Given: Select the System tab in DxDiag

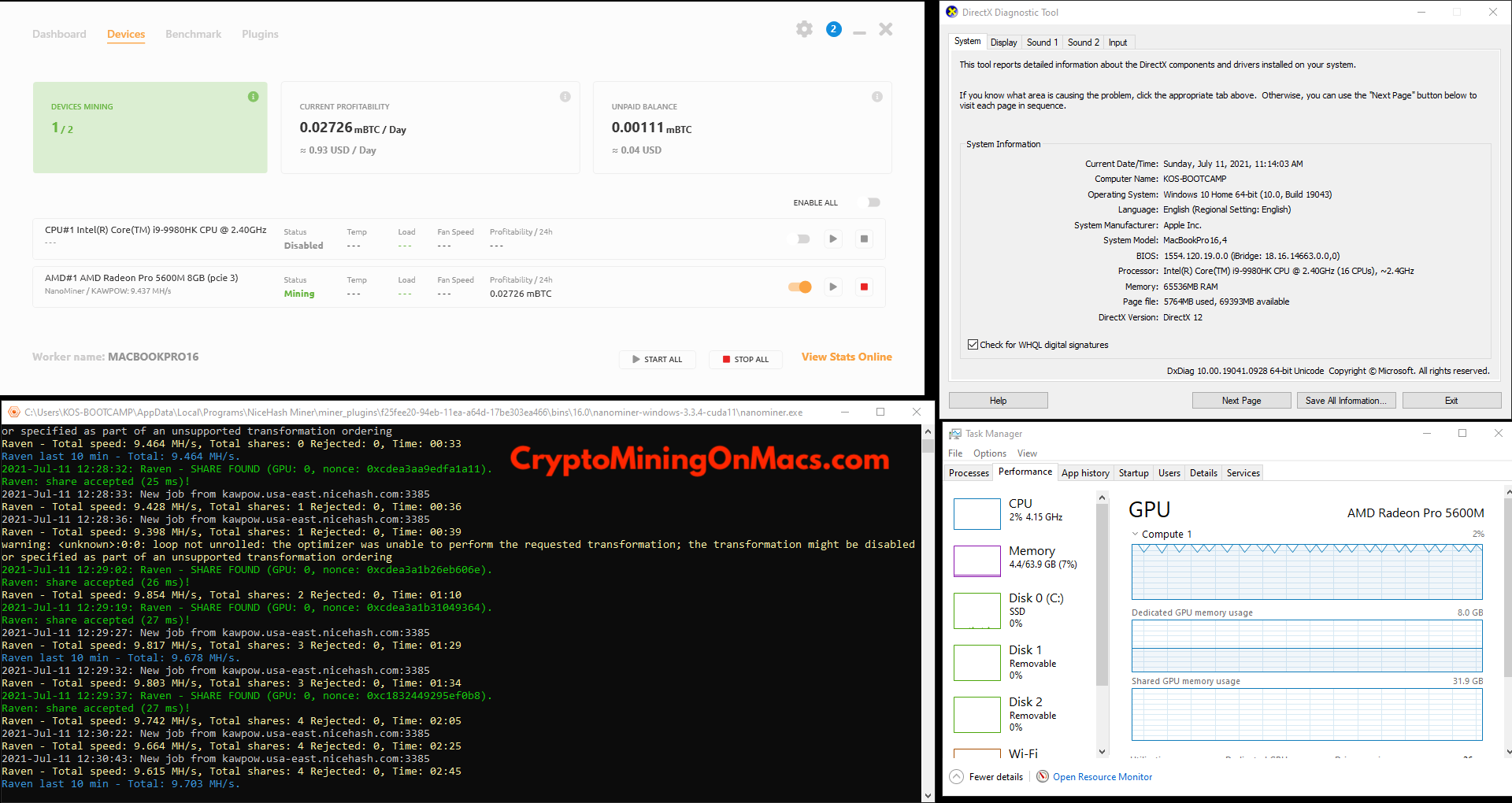Looking at the screenshot, I should click(967, 41).
